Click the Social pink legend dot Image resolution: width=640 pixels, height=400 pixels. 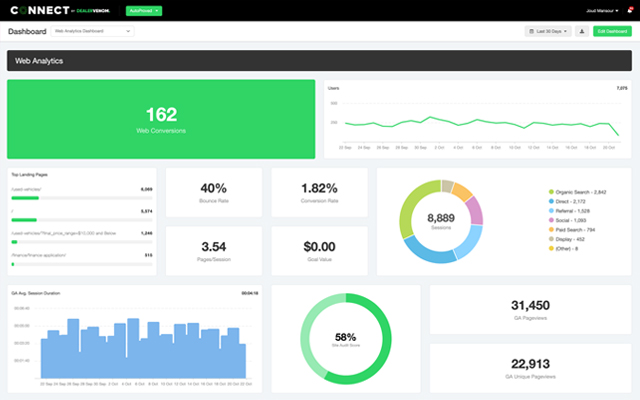[x=551, y=220]
